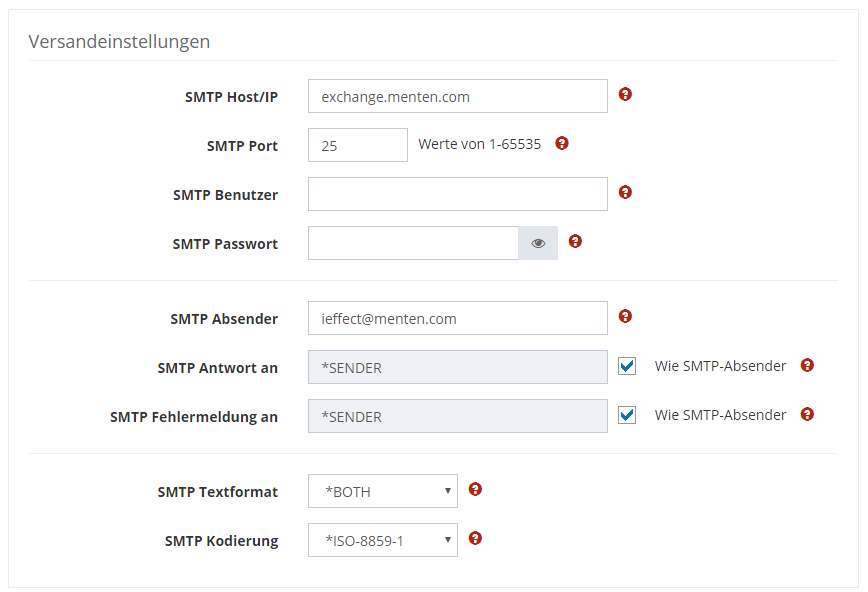
Task: Uncheck Wie SMTP-Absender for Antwort an
Action: (x=627, y=366)
